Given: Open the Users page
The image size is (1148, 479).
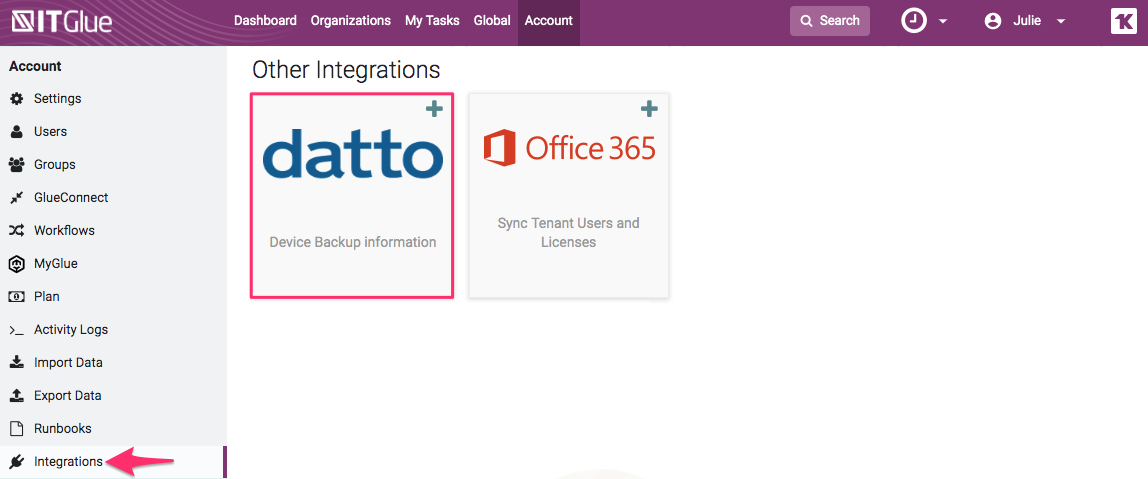Looking at the screenshot, I should point(51,132).
